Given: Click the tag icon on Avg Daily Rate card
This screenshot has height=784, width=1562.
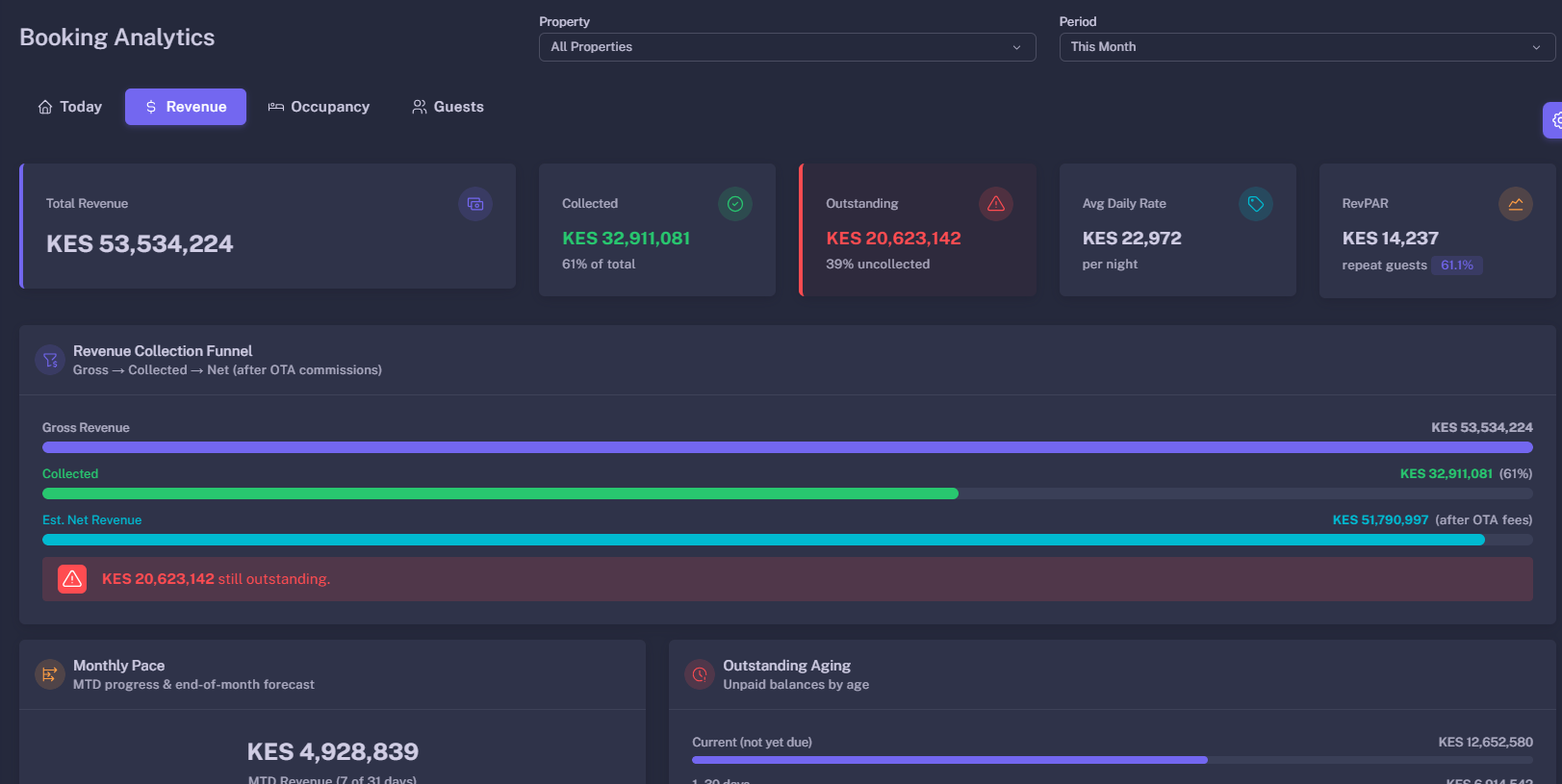Looking at the screenshot, I should (x=1256, y=204).
